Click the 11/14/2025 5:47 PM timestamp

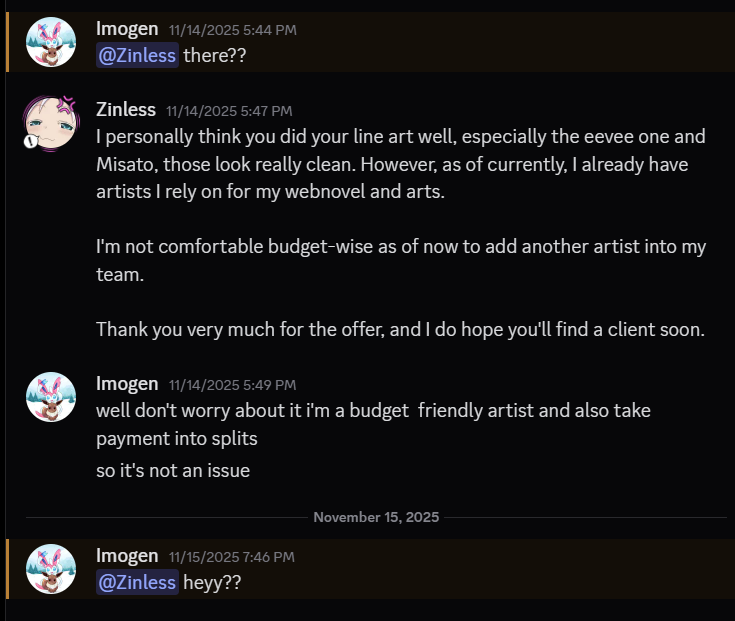point(229,111)
